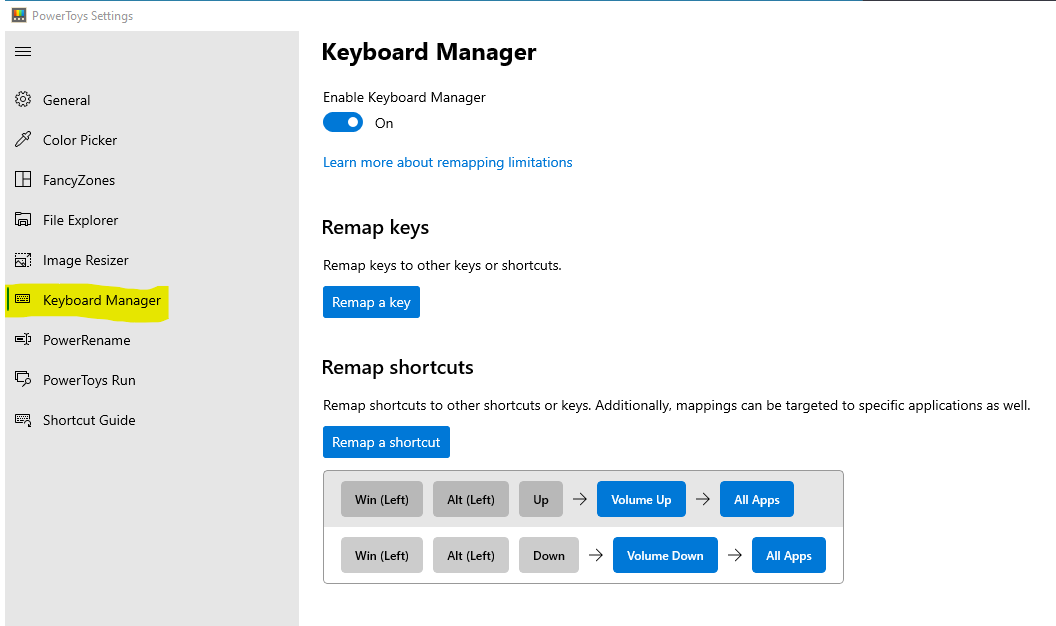This screenshot has width=1056, height=626.
Task: Click the Color Picker eyedropper icon
Action: 23,139
